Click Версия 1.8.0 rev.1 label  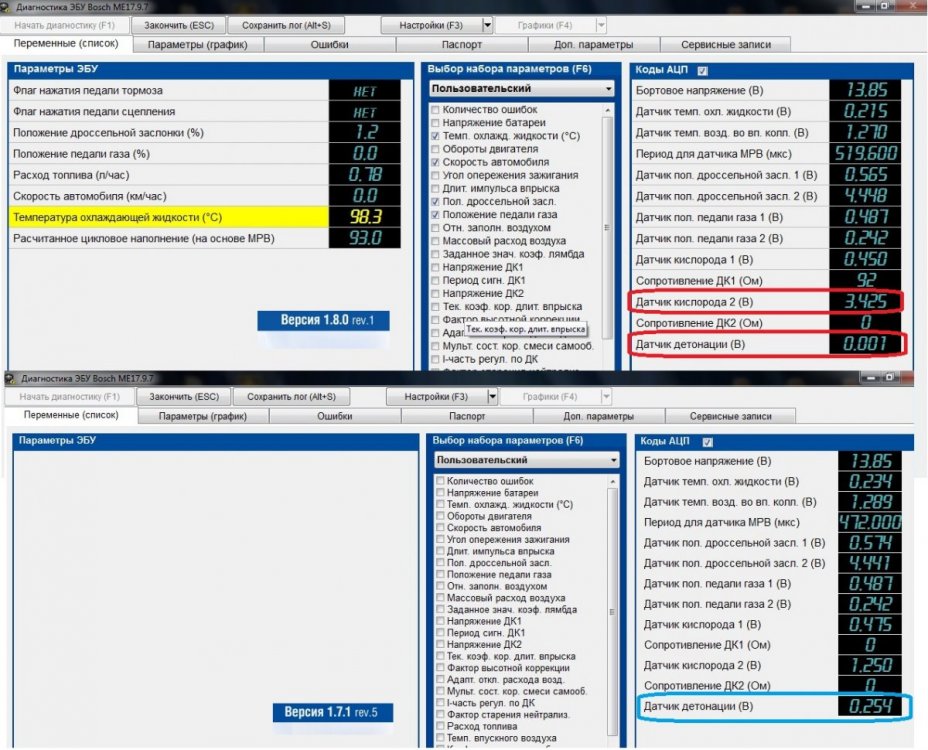(x=324, y=320)
